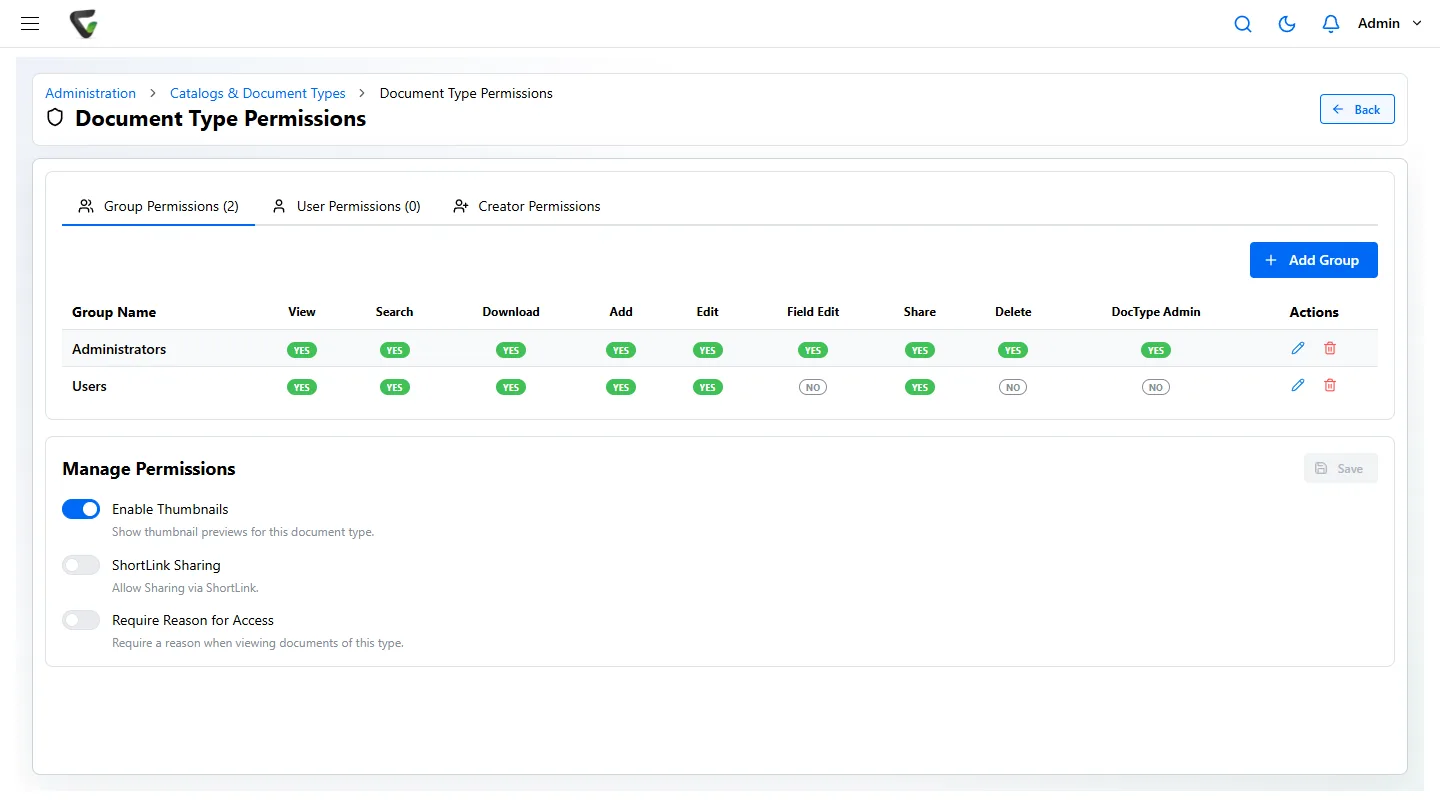This screenshot has height=800, width=1440.
Task: Click Administrators DocType Admin YES badge
Action: point(1156,350)
